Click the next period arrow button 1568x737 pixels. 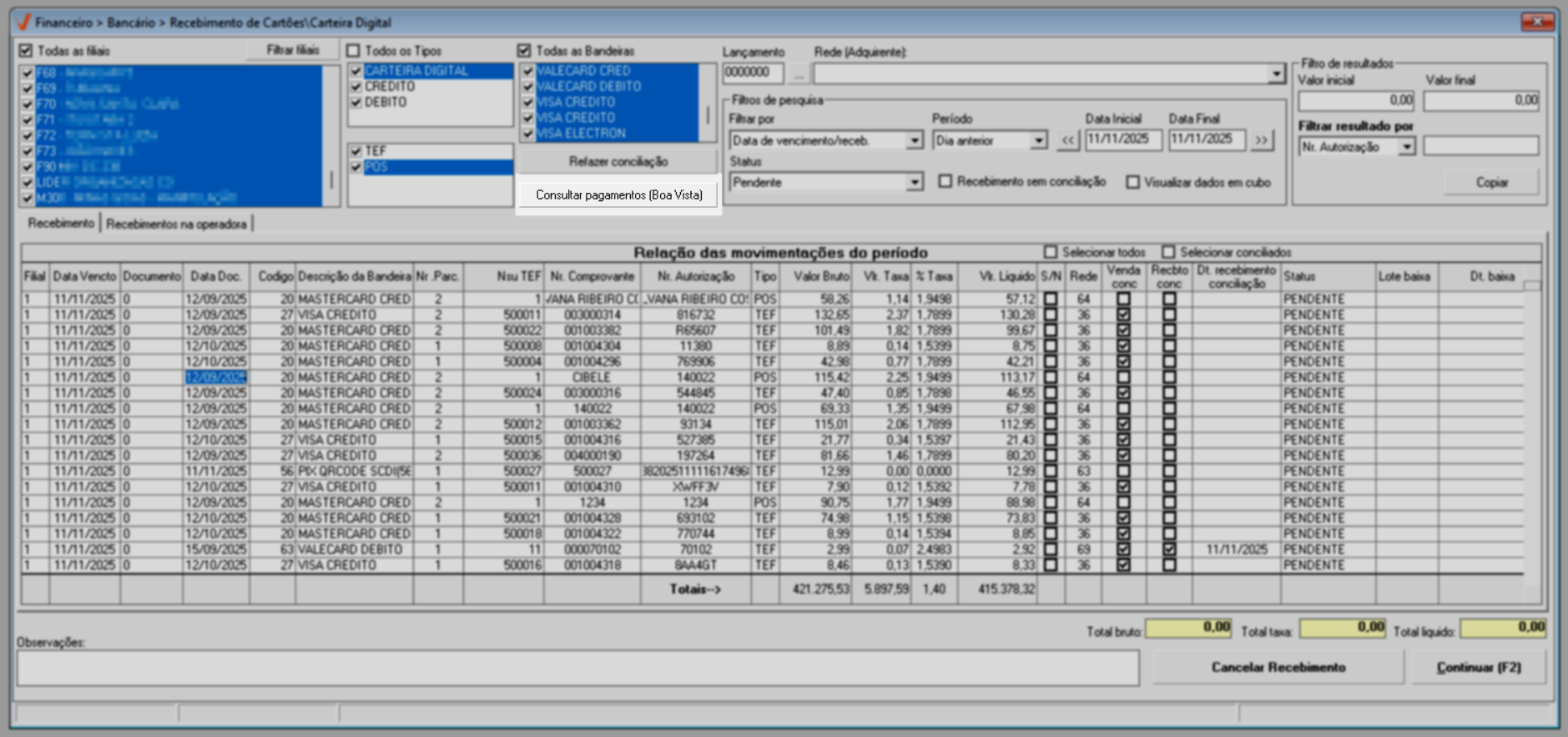click(x=1262, y=140)
